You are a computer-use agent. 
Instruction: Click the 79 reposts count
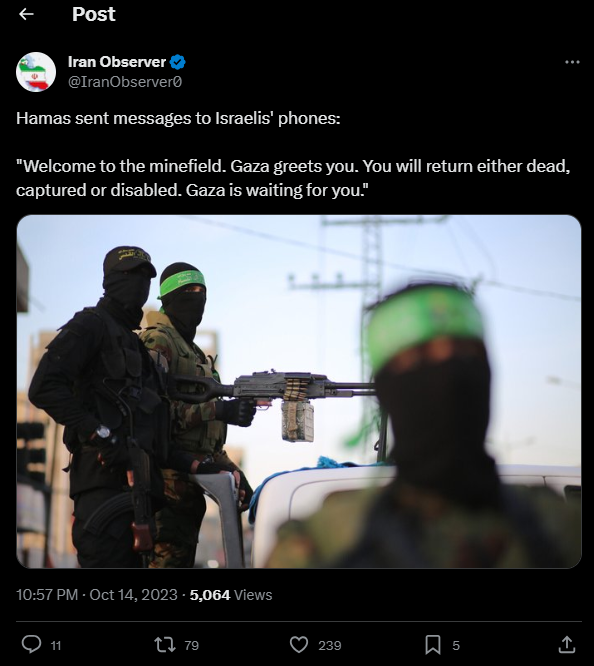(x=192, y=645)
